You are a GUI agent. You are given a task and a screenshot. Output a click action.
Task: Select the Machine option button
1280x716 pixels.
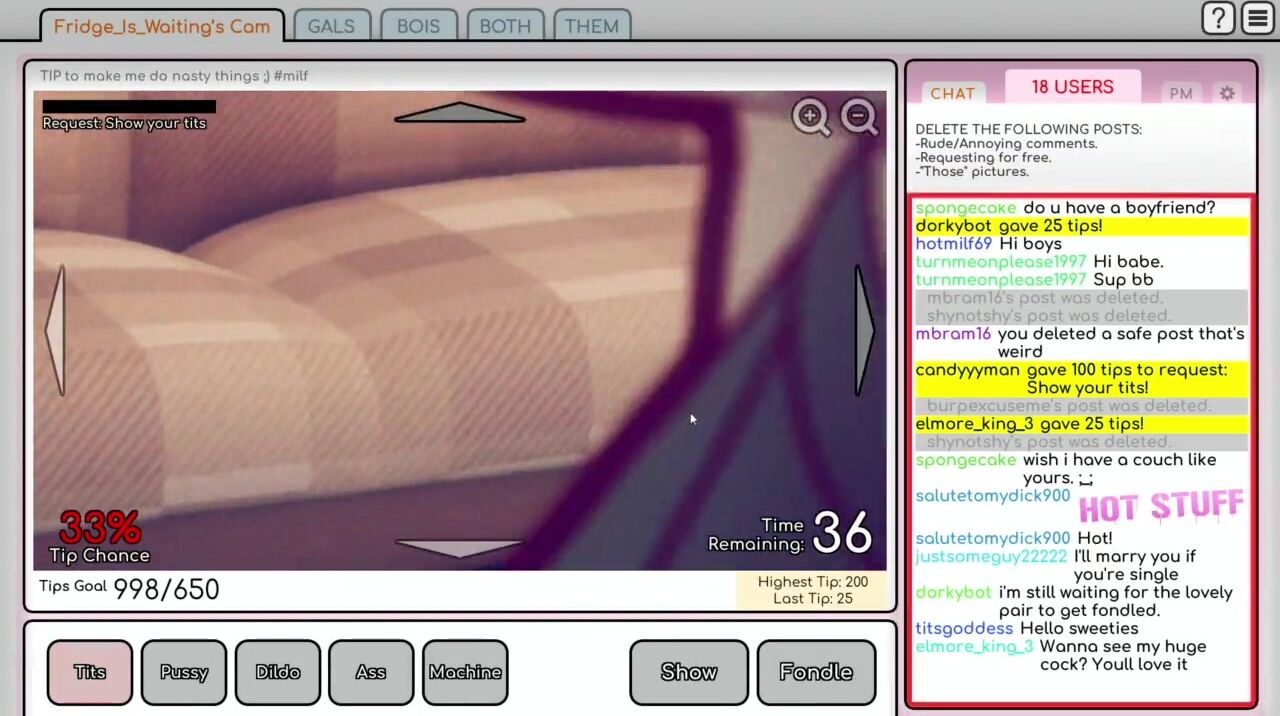[x=465, y=672]
